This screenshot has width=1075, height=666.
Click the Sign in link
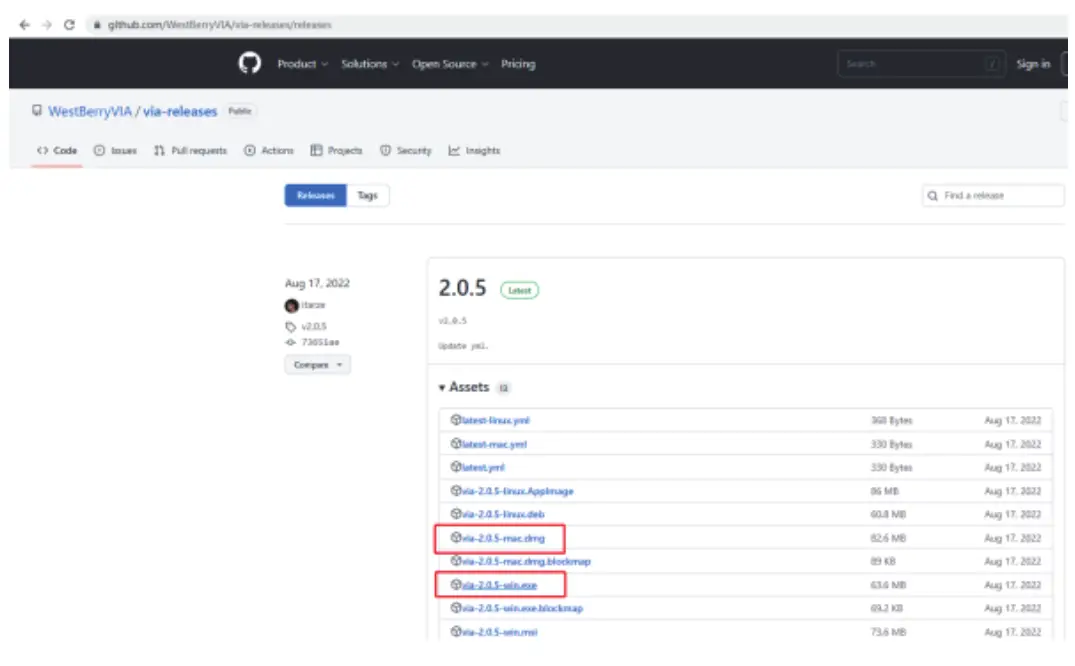point(1032,64)
